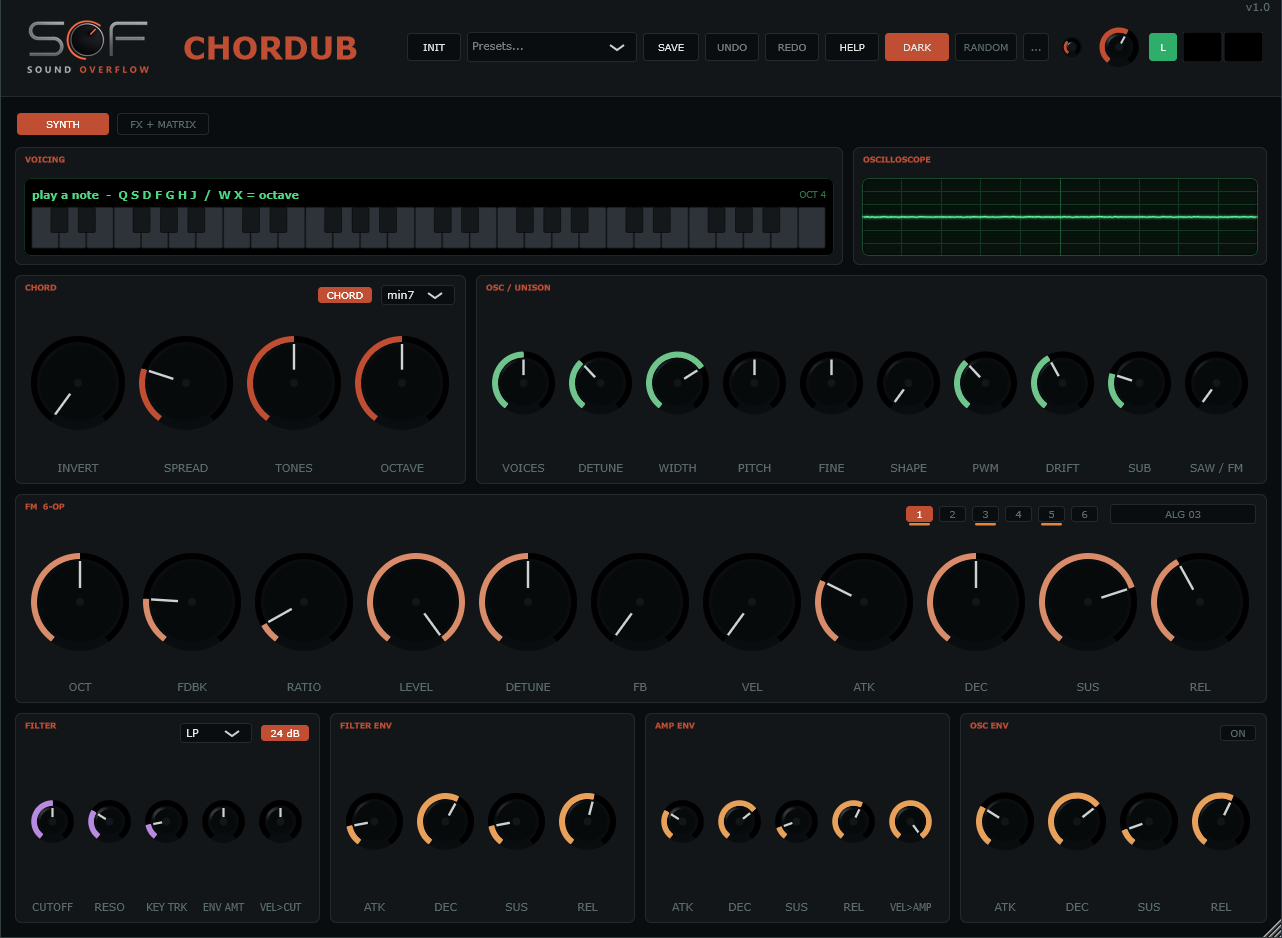Click the FINE knob
The height and width of the screenshot is (938, 1282).
[831, 383]
